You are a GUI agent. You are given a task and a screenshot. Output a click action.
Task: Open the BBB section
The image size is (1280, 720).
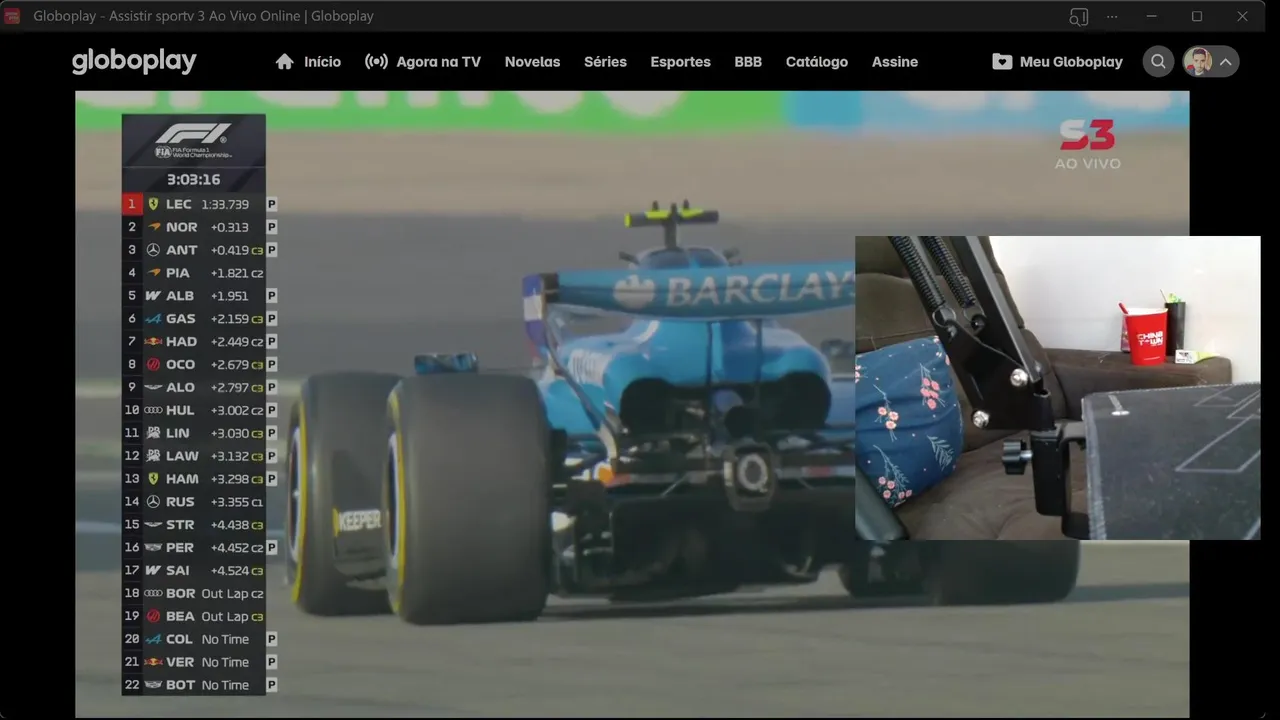pos(748,61)
